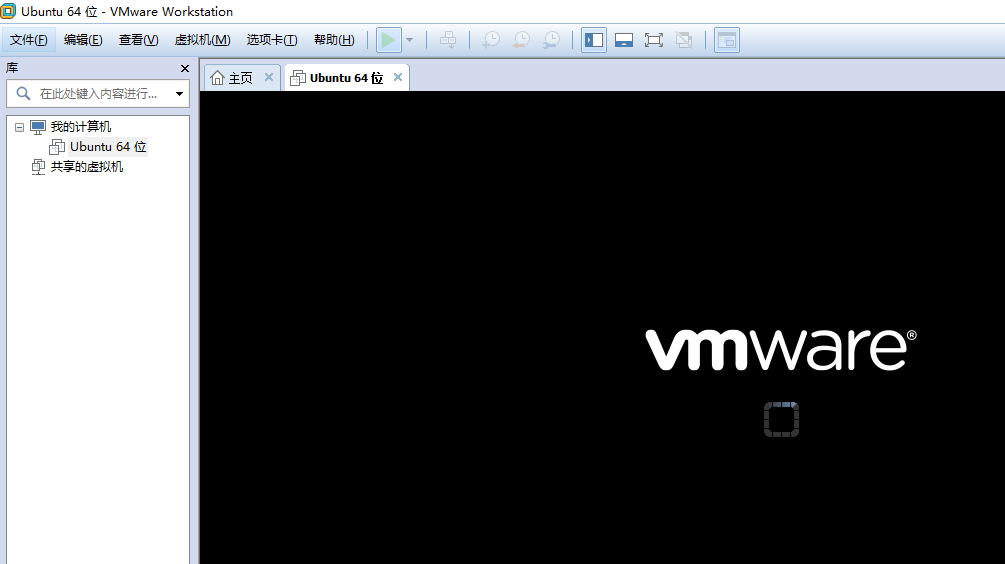
Task: Switch to the 主页 tab
Action: pos(242,78)
